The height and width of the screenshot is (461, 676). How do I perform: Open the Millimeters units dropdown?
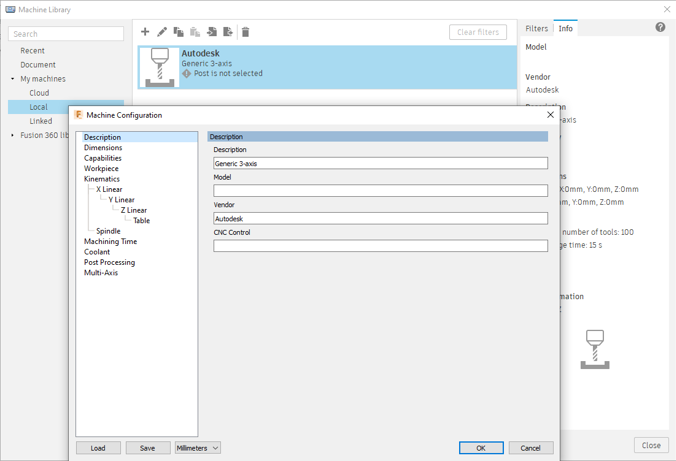(198, 448)
